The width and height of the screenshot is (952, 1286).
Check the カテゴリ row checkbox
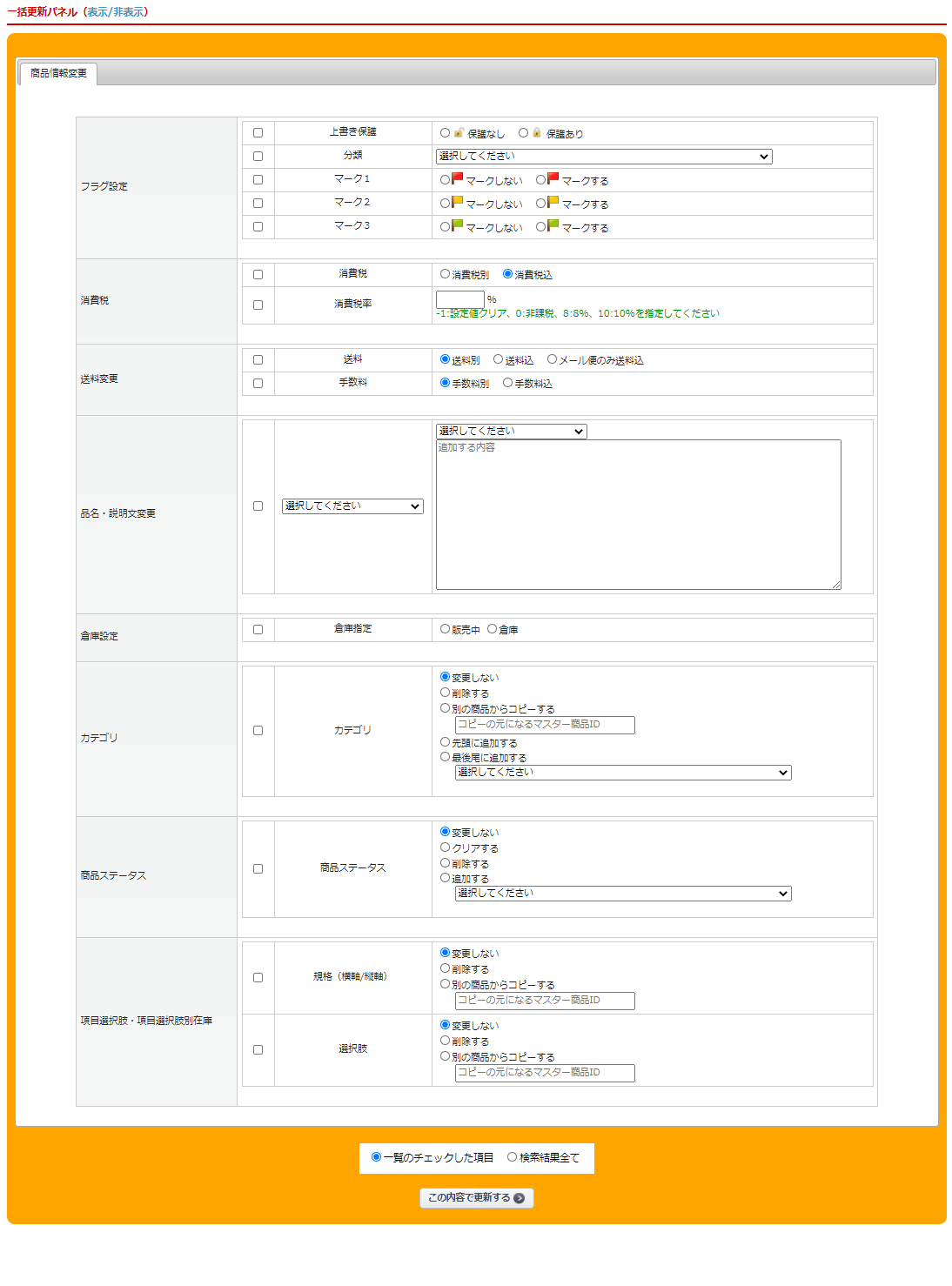click(258, 731)
